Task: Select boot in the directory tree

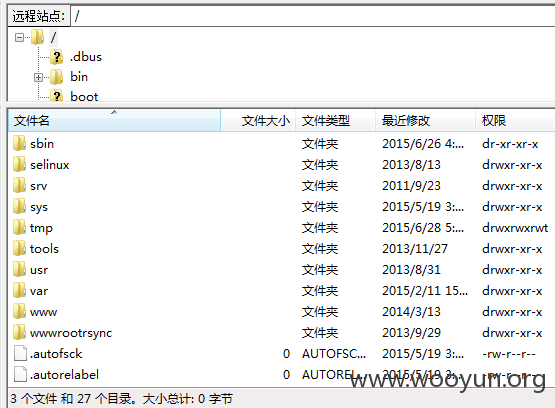Action: pyautogui.click(x=84, y=96)
